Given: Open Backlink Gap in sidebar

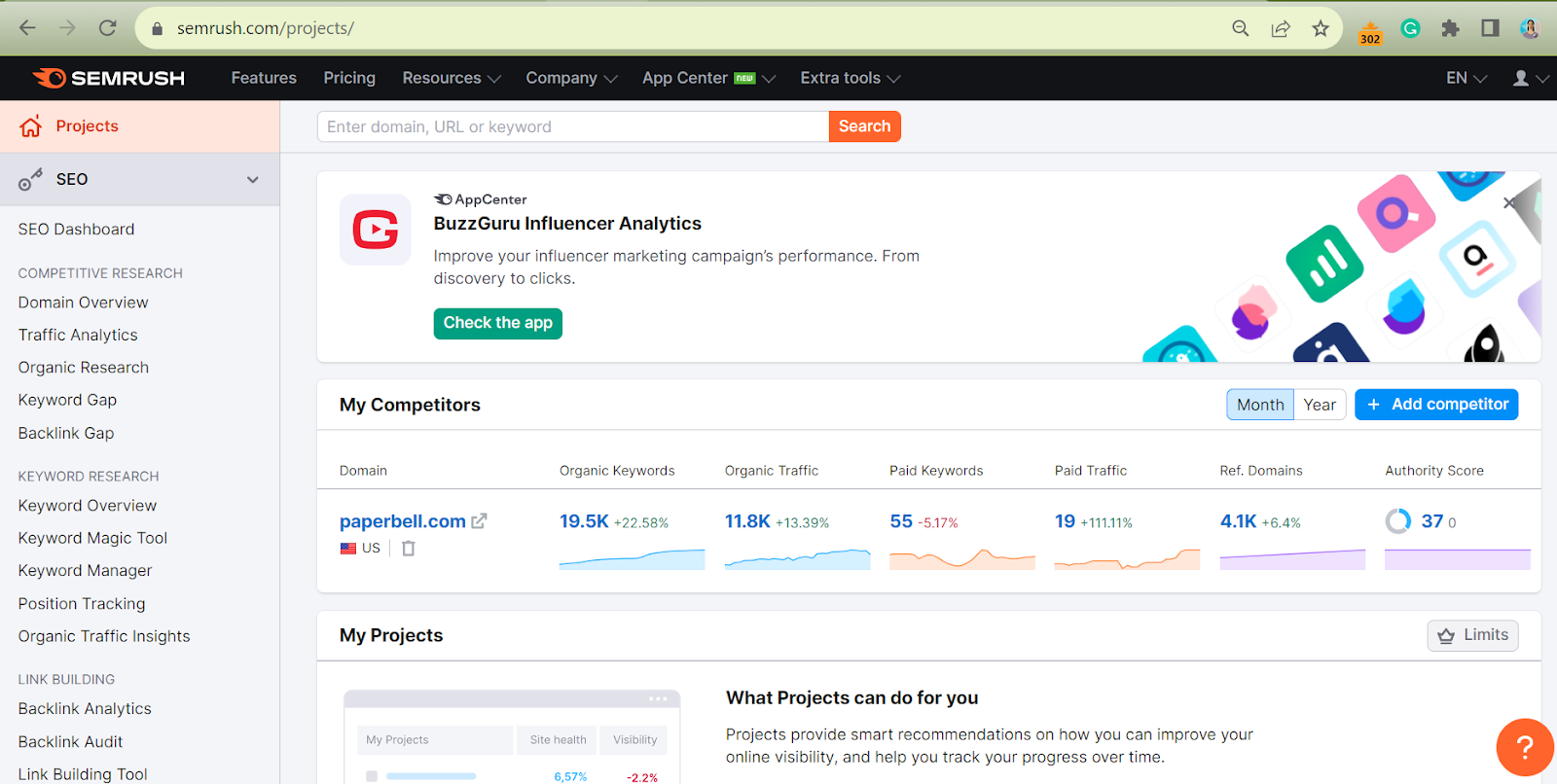Looking at the screenshot, I should pos(66,433).
